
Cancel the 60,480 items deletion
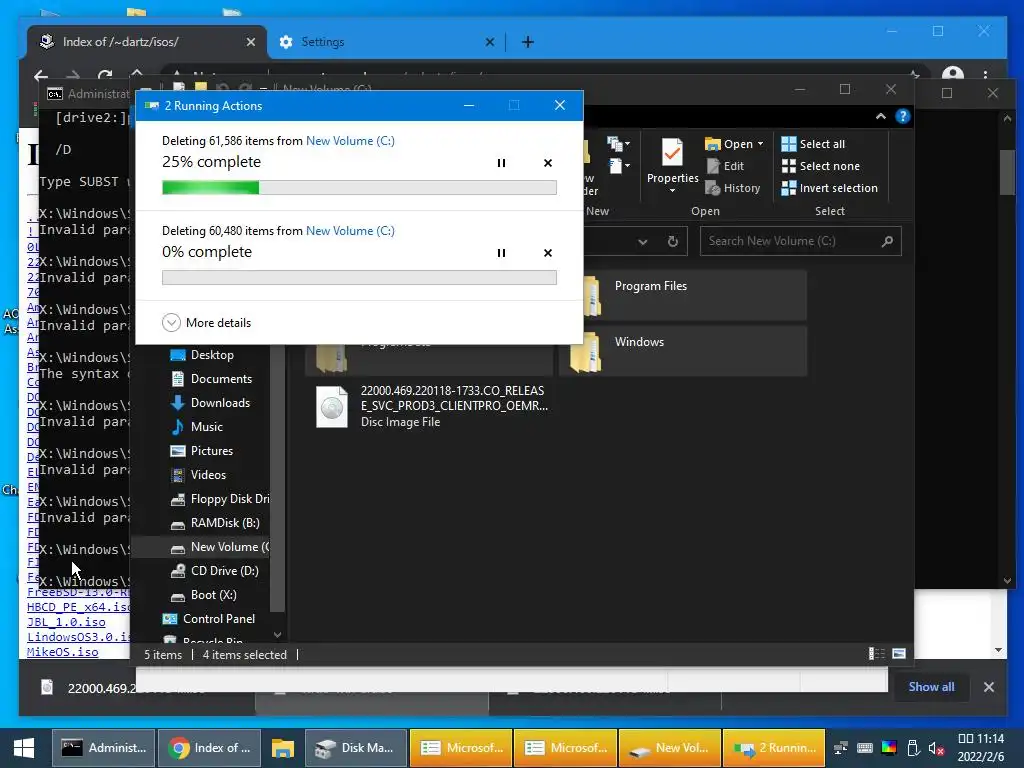coord(548,253)
